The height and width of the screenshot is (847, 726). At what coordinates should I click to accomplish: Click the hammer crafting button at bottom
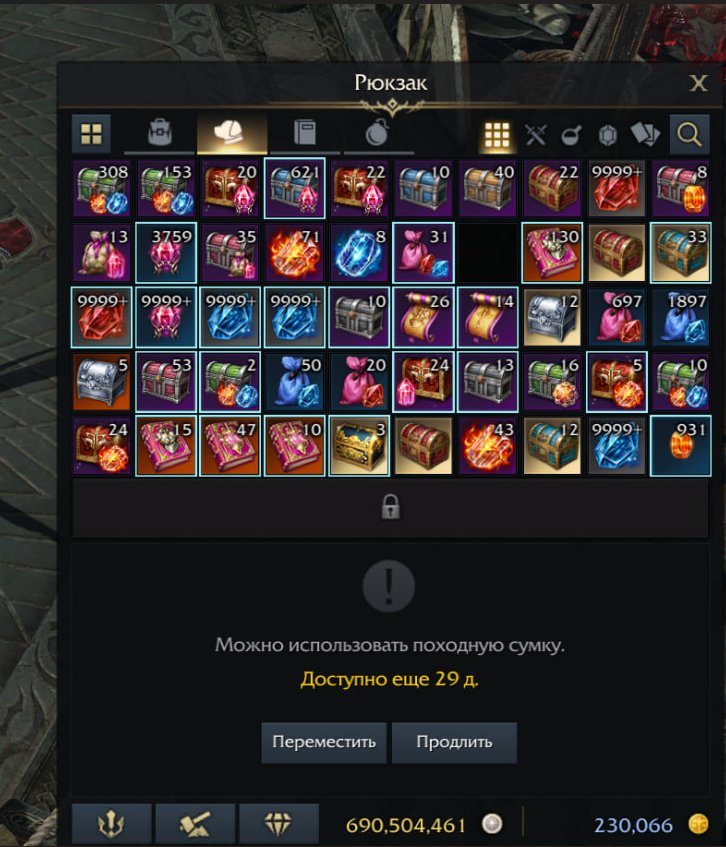click(195, 824)
